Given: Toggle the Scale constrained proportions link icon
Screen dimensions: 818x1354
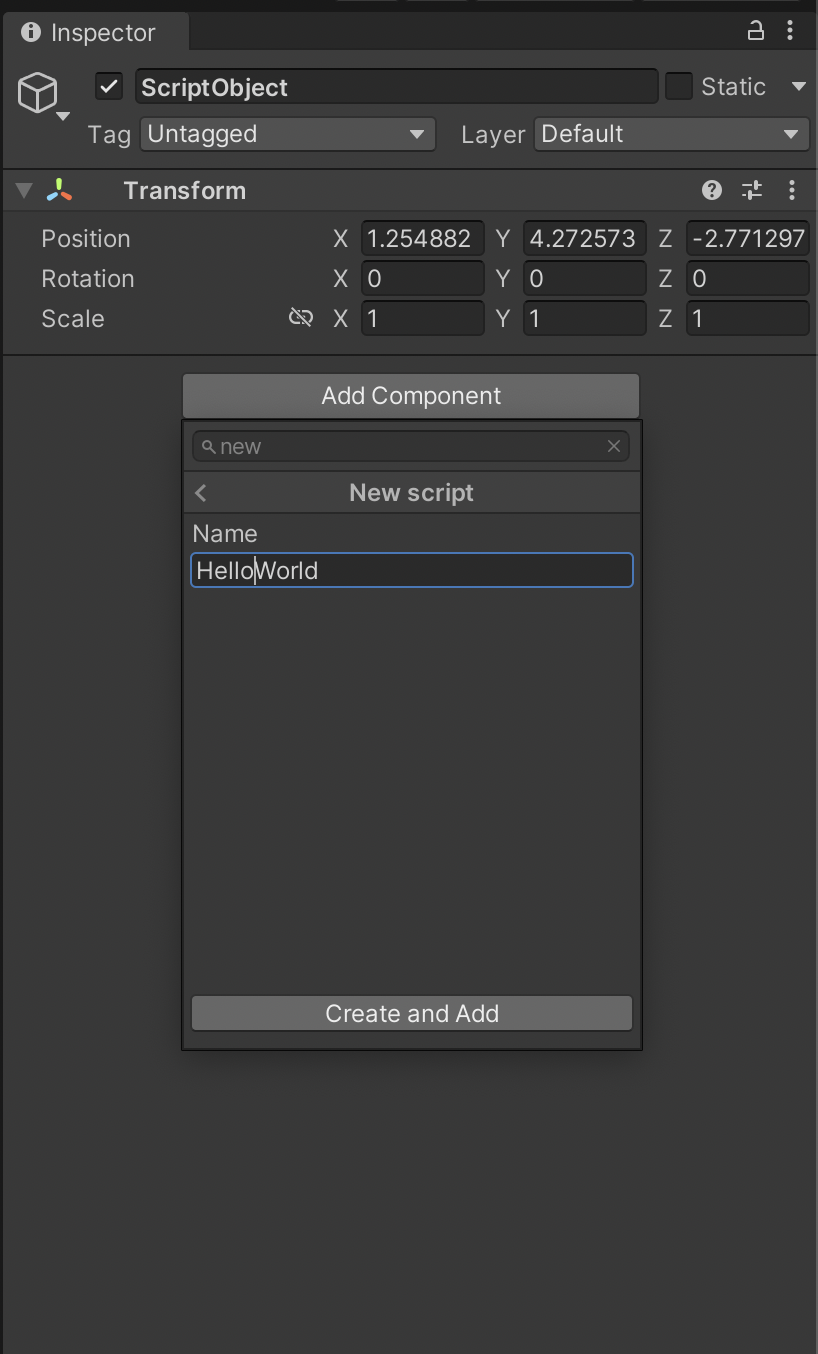Looking at the screenshot, I should [x=300, y=318].
